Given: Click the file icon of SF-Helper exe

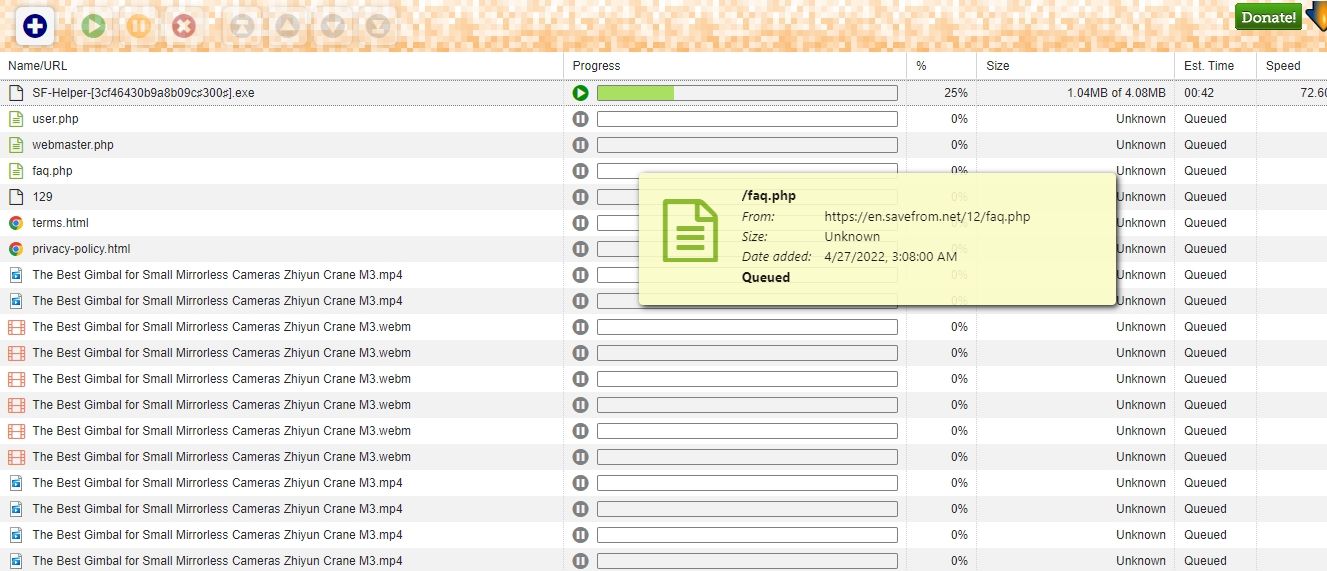Looking at the screenshot, I should (16, 93).
